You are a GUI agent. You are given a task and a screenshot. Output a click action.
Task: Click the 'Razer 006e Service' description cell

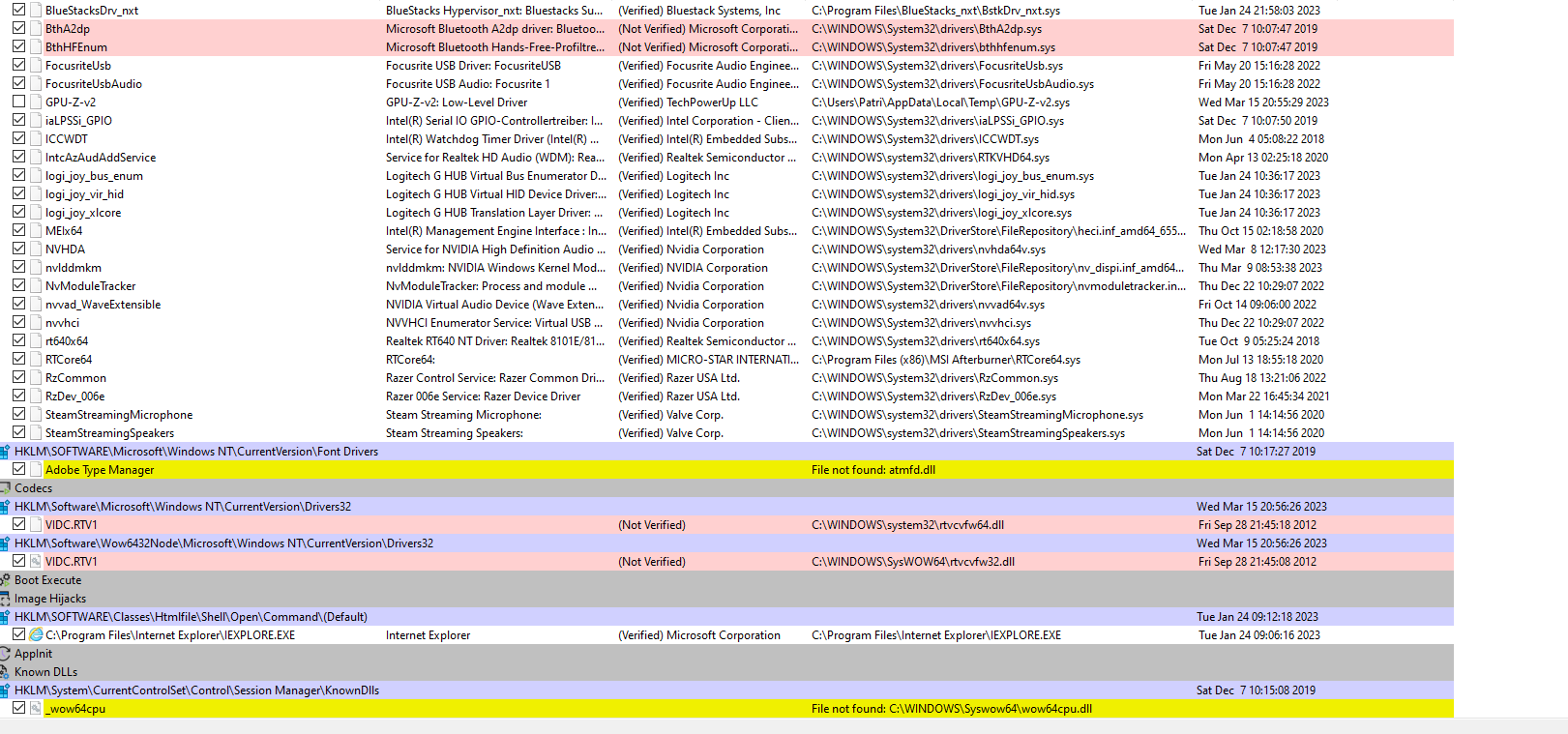tap(484, 396)
